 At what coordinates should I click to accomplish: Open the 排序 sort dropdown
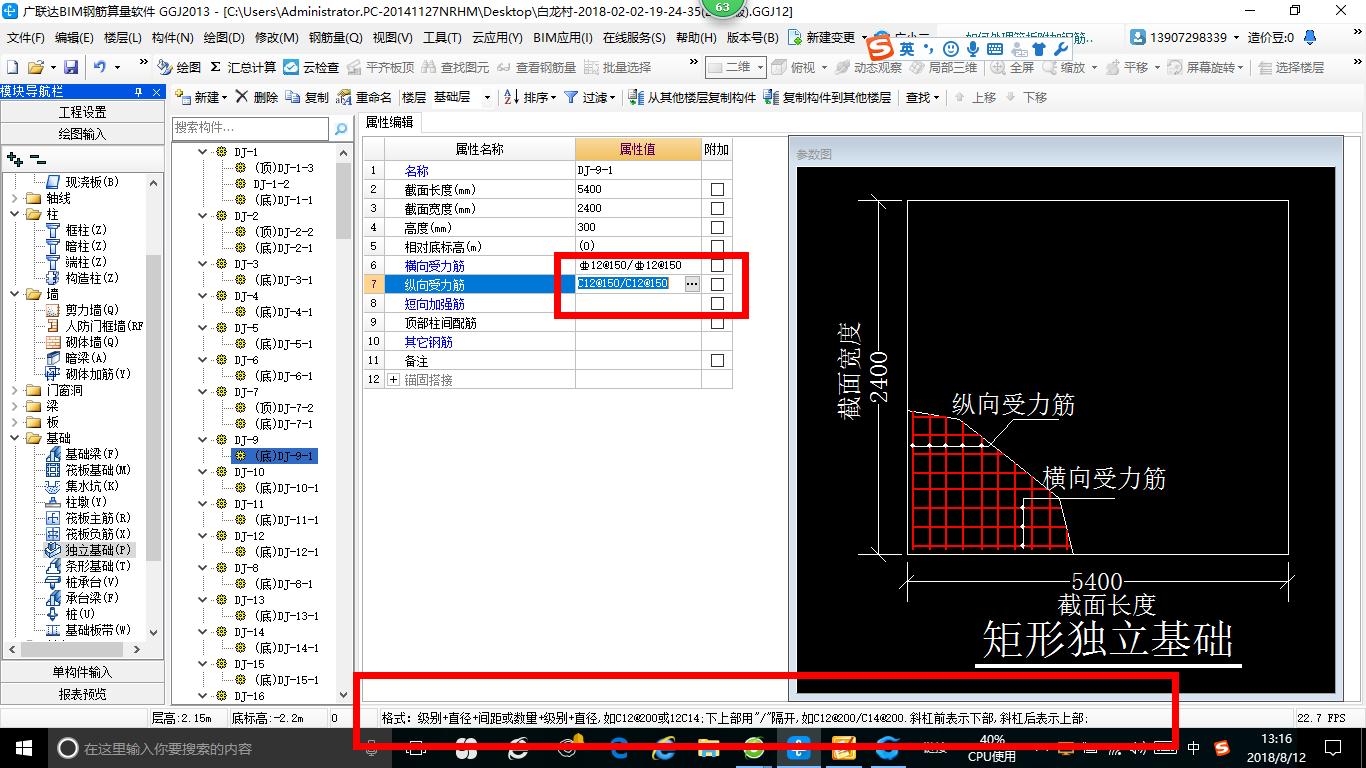(x=554, y=98)
